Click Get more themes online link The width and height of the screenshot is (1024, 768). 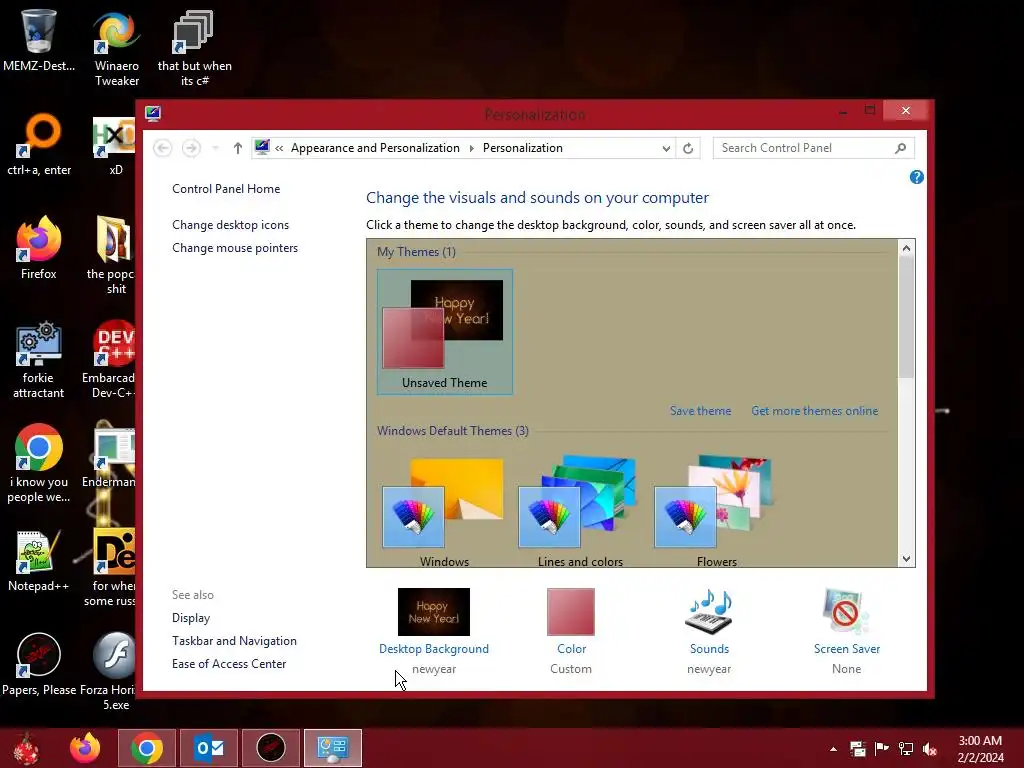pos(814,411)
